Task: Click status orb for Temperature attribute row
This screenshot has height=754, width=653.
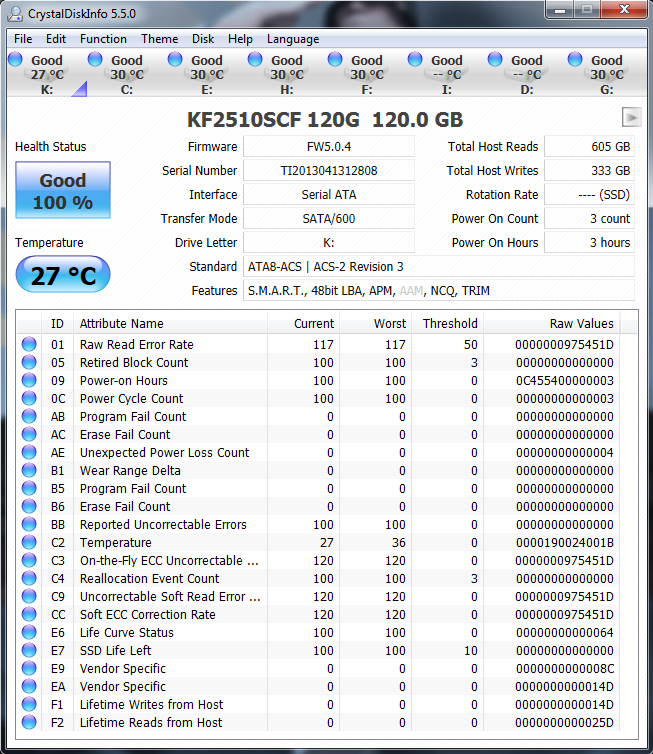Action: (x=29, y=543)
